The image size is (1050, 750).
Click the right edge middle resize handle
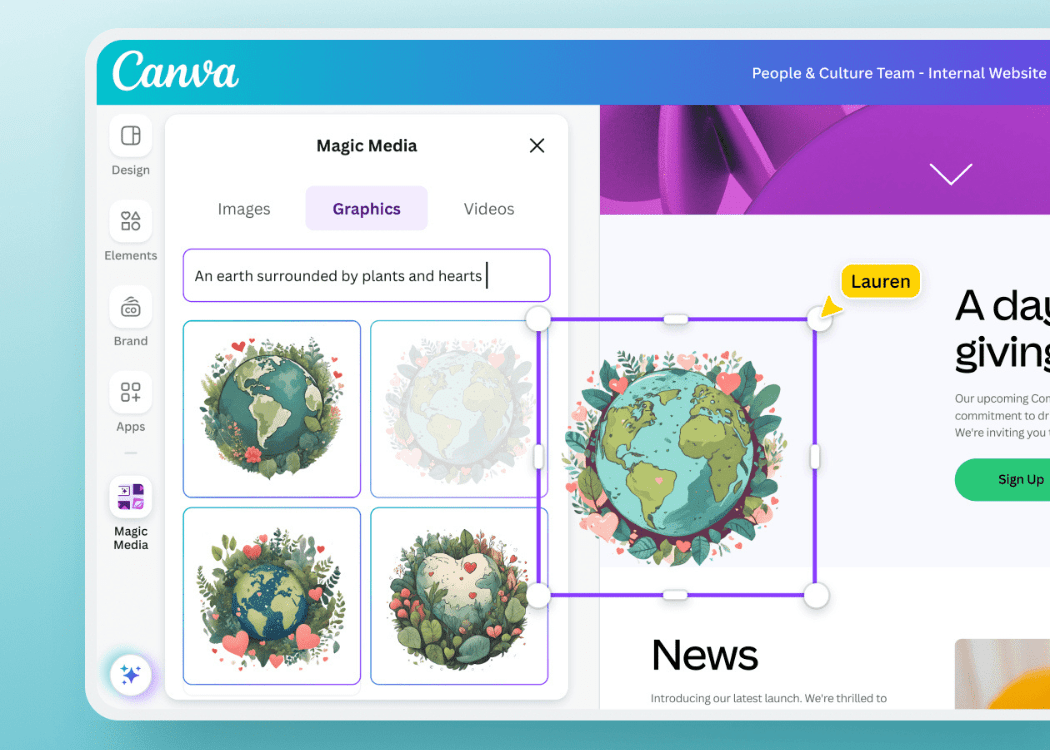(x=815, y=457)
